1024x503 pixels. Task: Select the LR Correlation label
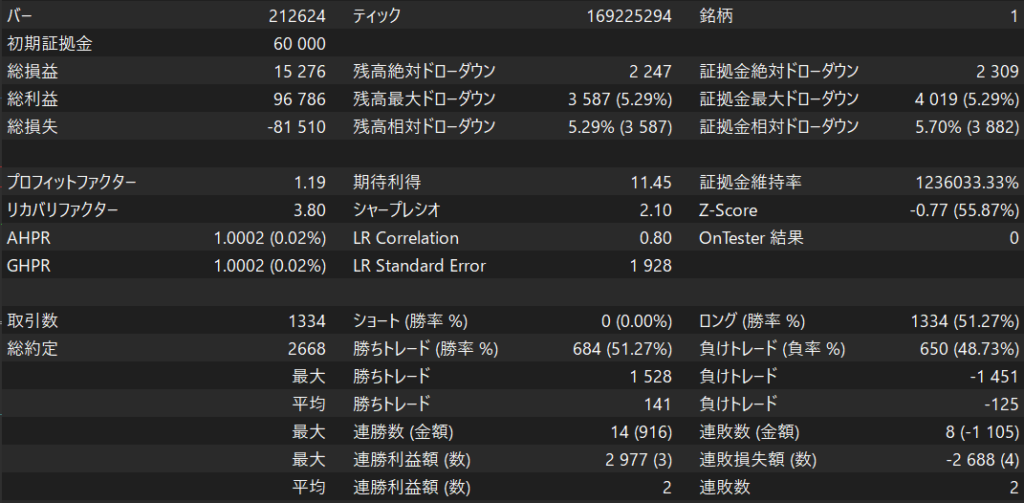click(406, 238)
